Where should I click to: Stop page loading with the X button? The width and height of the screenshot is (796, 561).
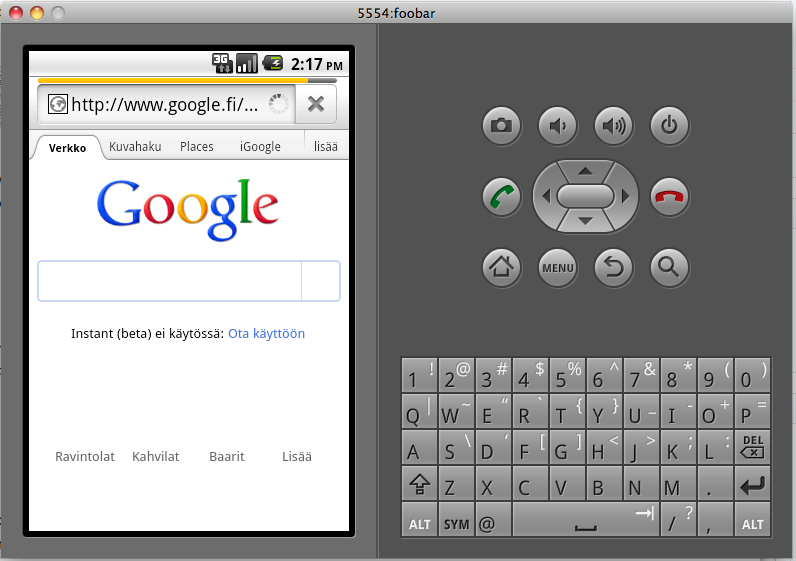tap(316, 105)
